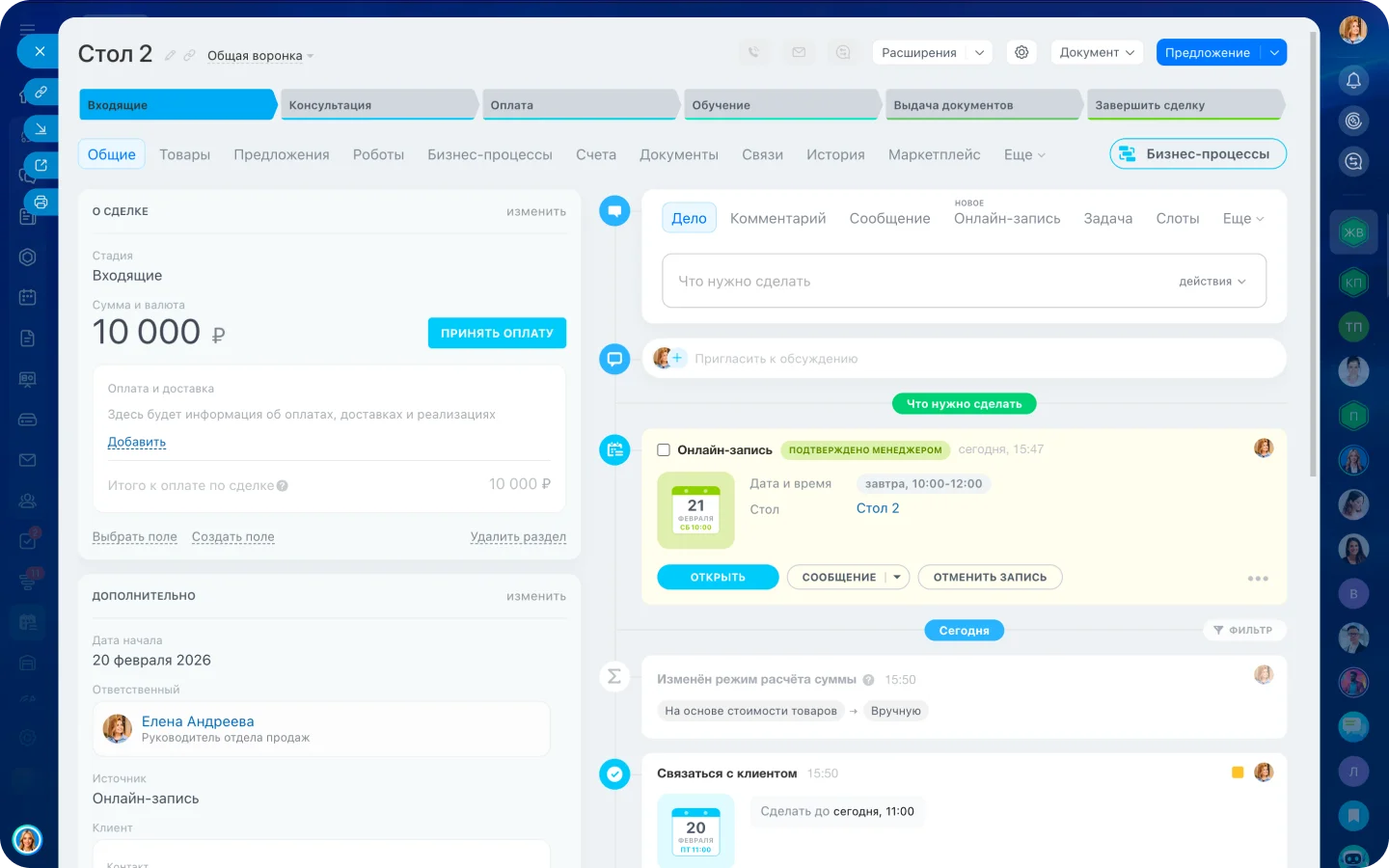This screenshot has height=868, width=1389.
Task: Click the ПРИНЯТЬ ОПЛАТУ button
Action: [x=497, y=332]
